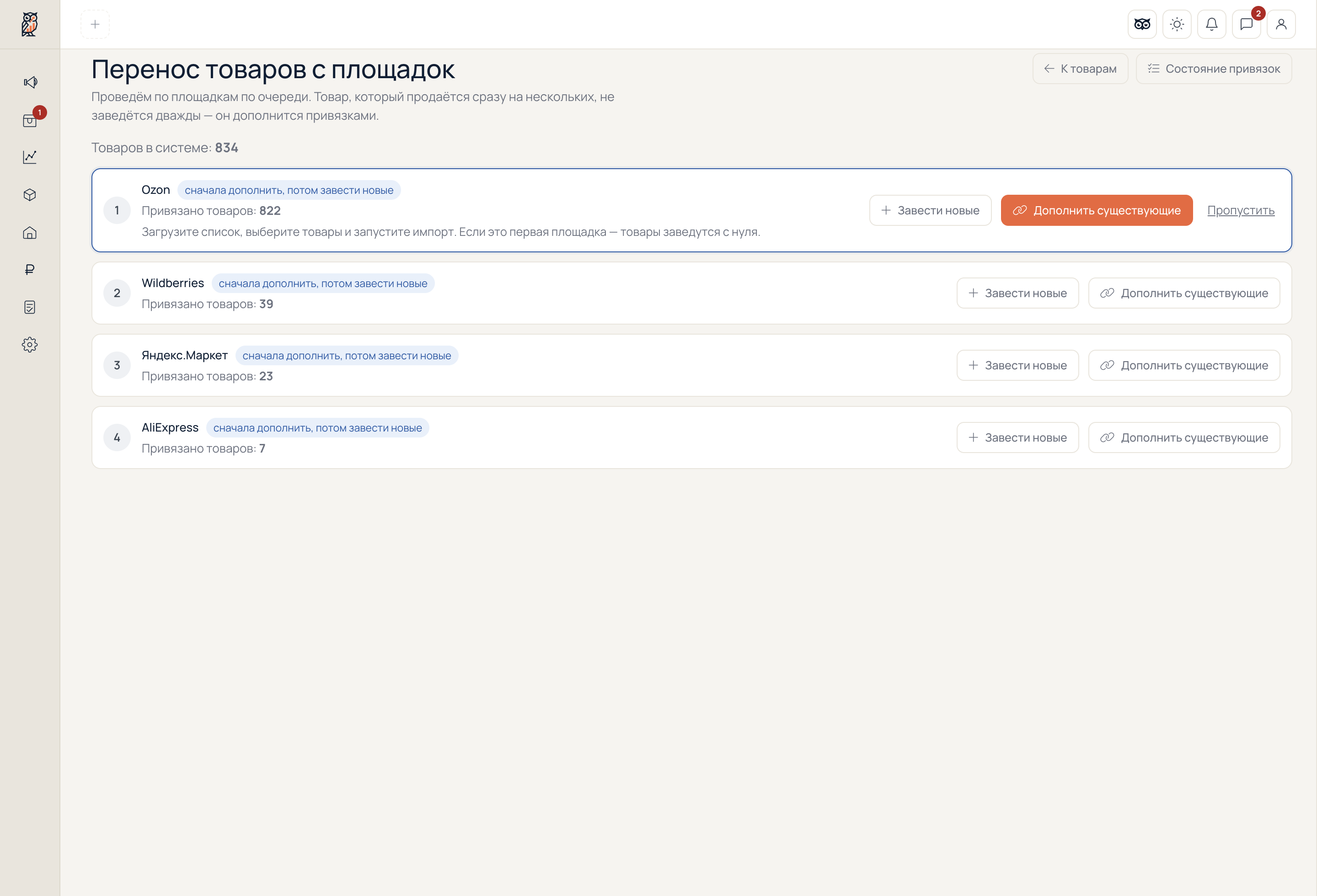
Task: Click the Wildberries recommendation tag
Action: point(323,283)
